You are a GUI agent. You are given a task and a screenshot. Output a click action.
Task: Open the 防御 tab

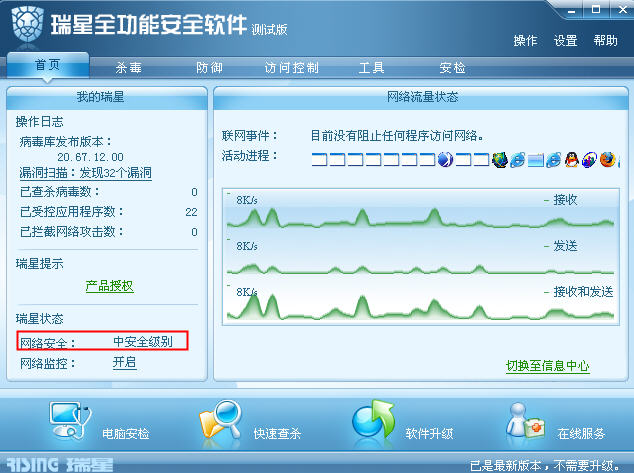[209, 68]
